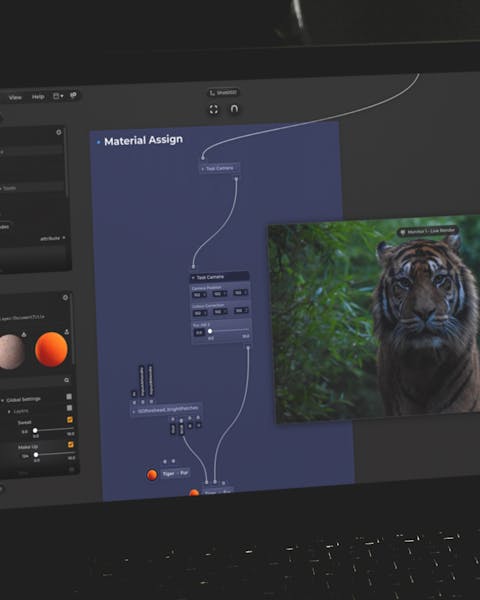Screen dimensions: 480x600
Task: Click the assign icon above the orange sphere
Action: [x=67, y=332]
